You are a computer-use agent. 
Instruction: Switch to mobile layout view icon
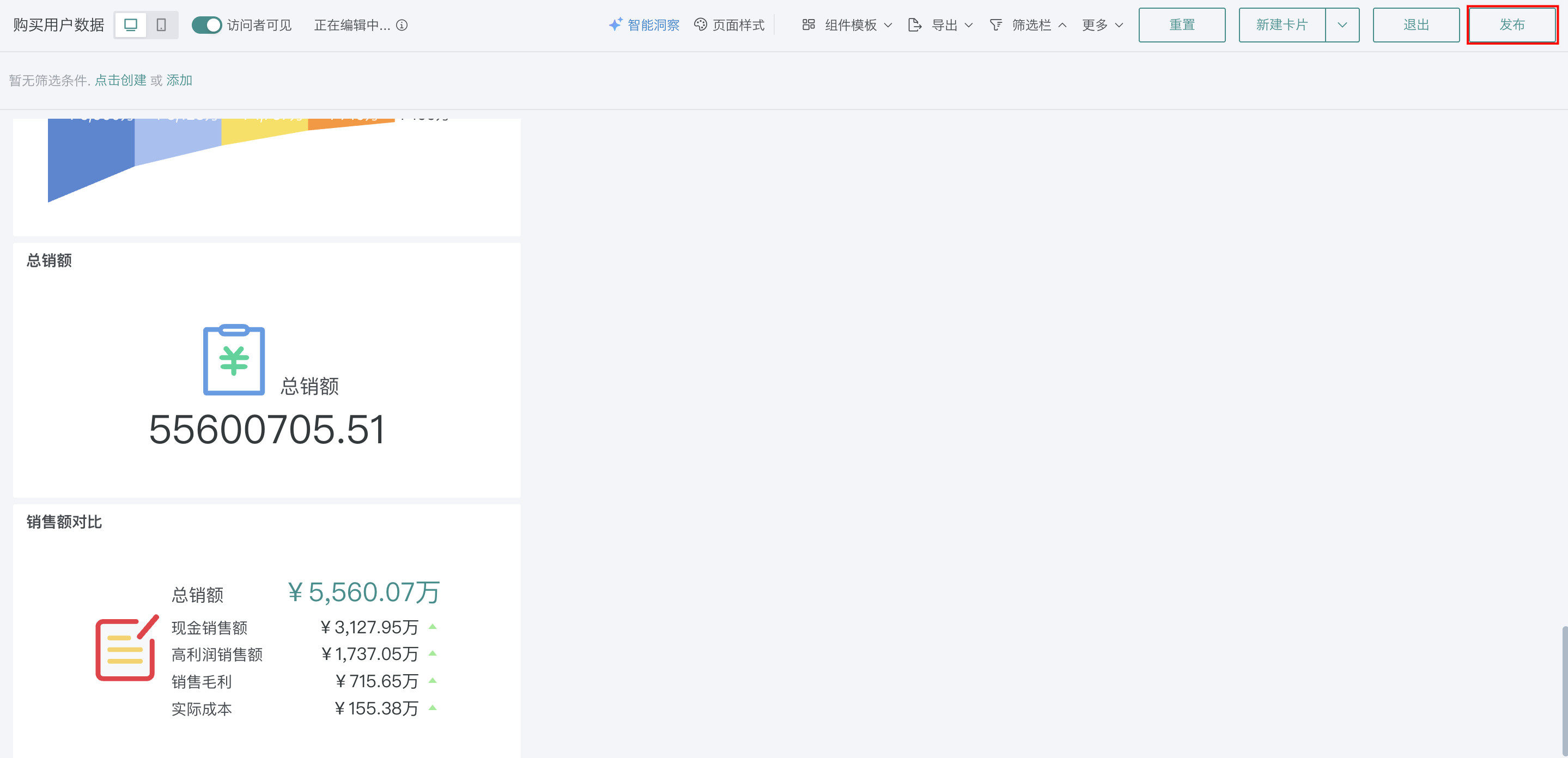[161, 25]
